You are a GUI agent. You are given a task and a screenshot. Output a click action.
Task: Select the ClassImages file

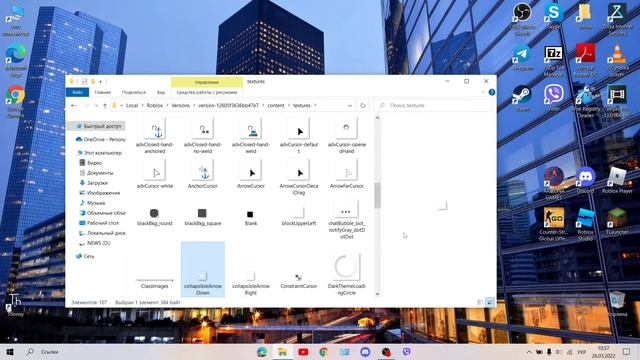(155, 282)
